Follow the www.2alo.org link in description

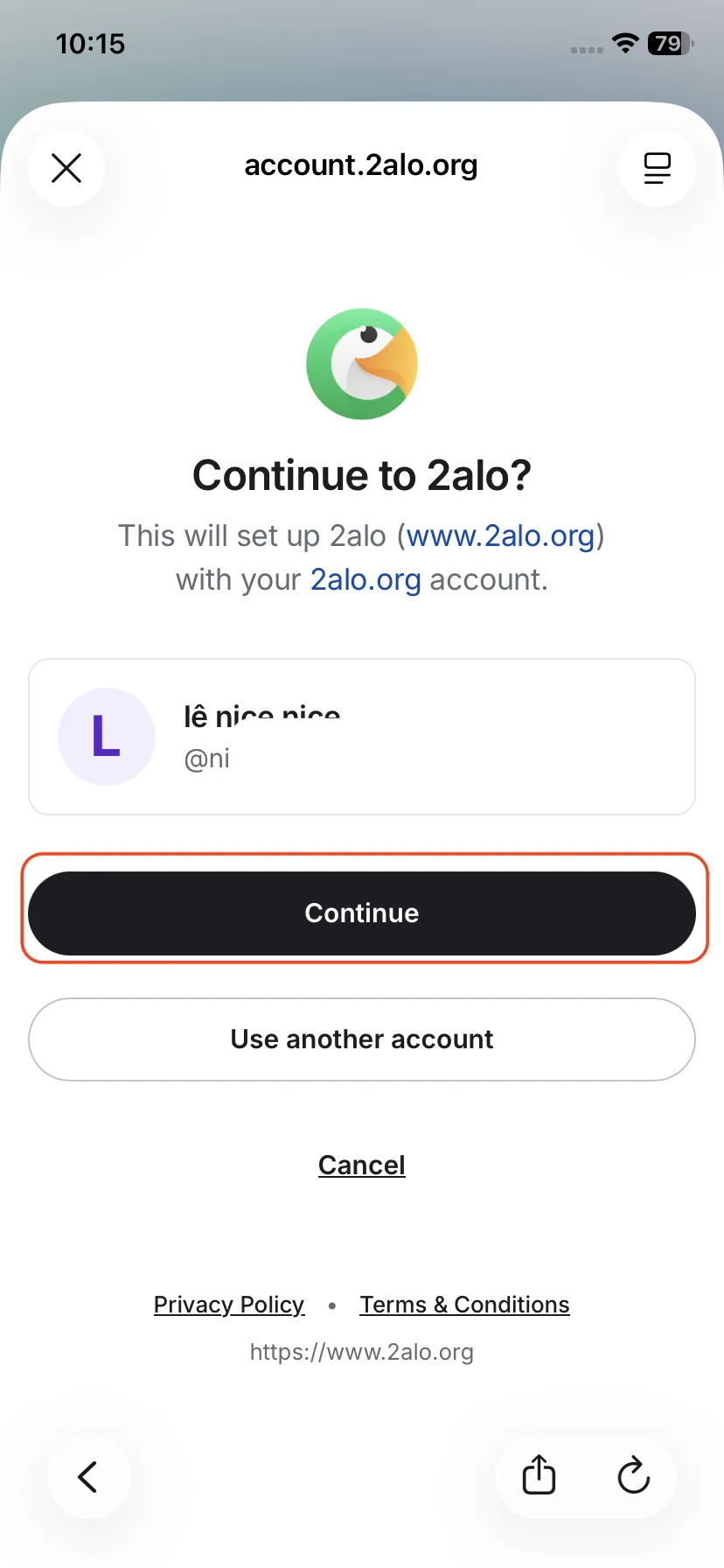point(502,535)
